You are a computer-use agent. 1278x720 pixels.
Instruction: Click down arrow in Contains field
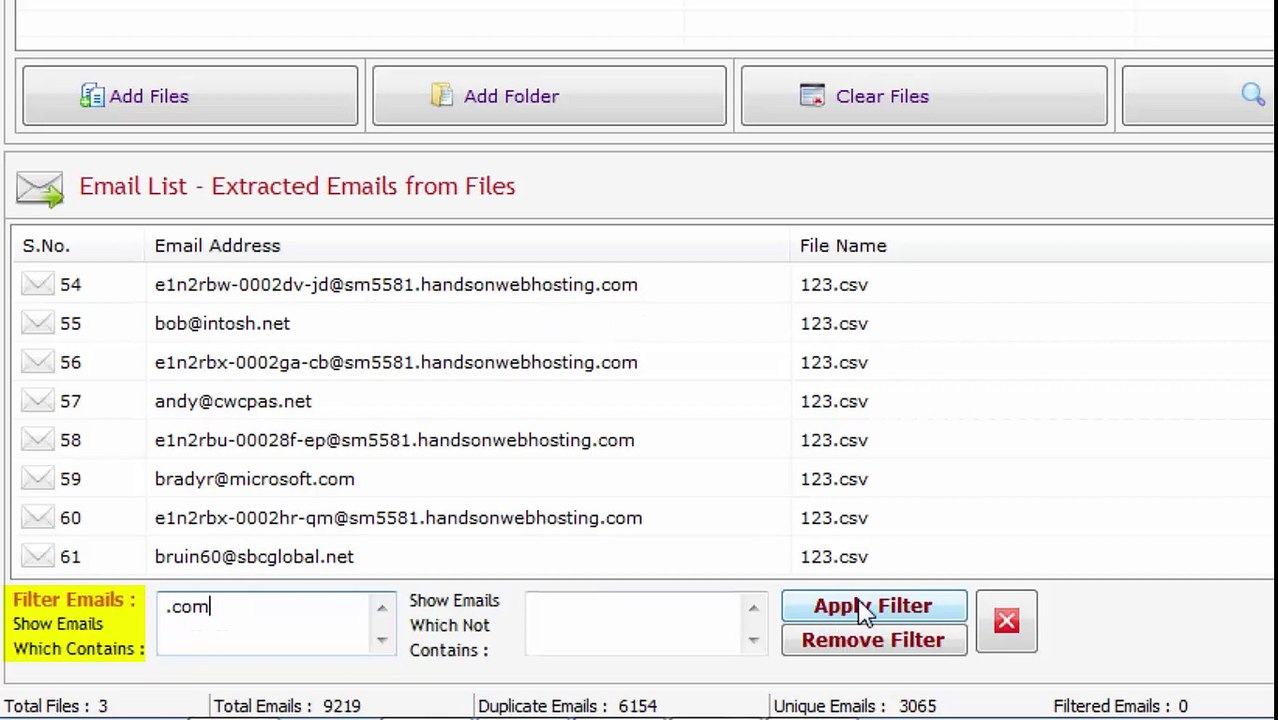[382, 640]
